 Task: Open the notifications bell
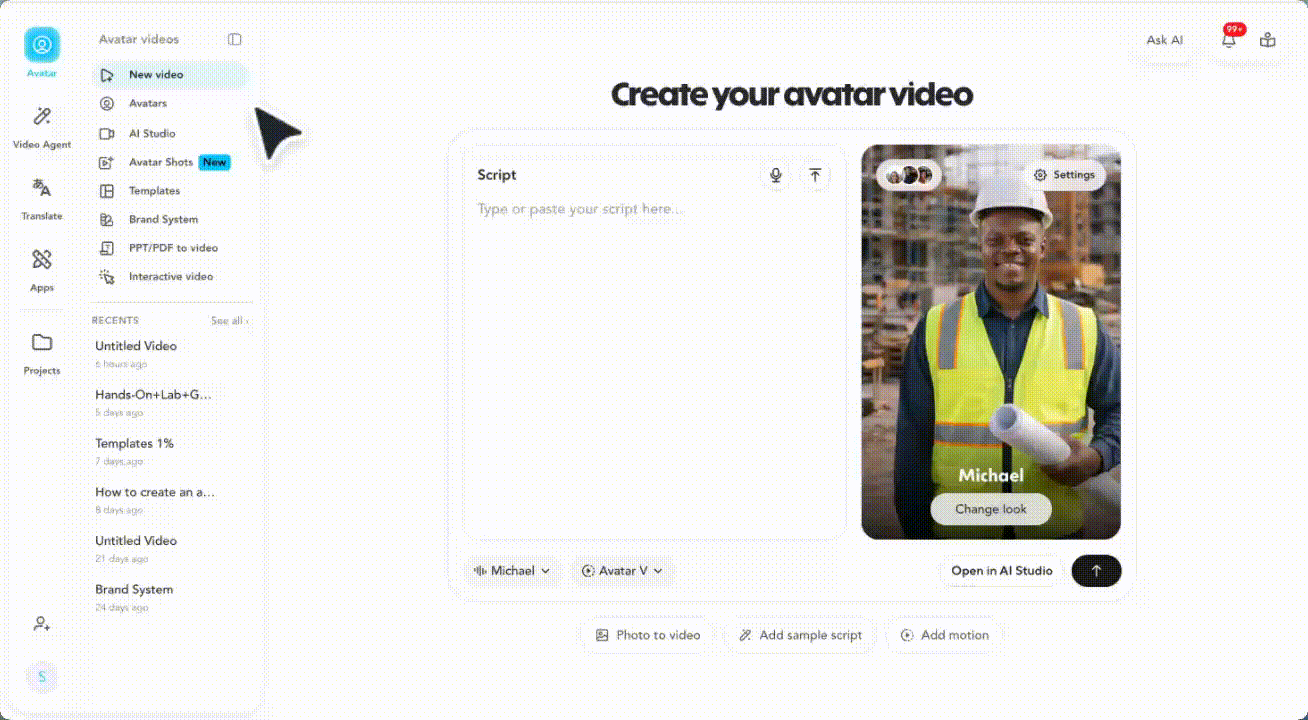pyautogui.click(x=1229, y=40)
